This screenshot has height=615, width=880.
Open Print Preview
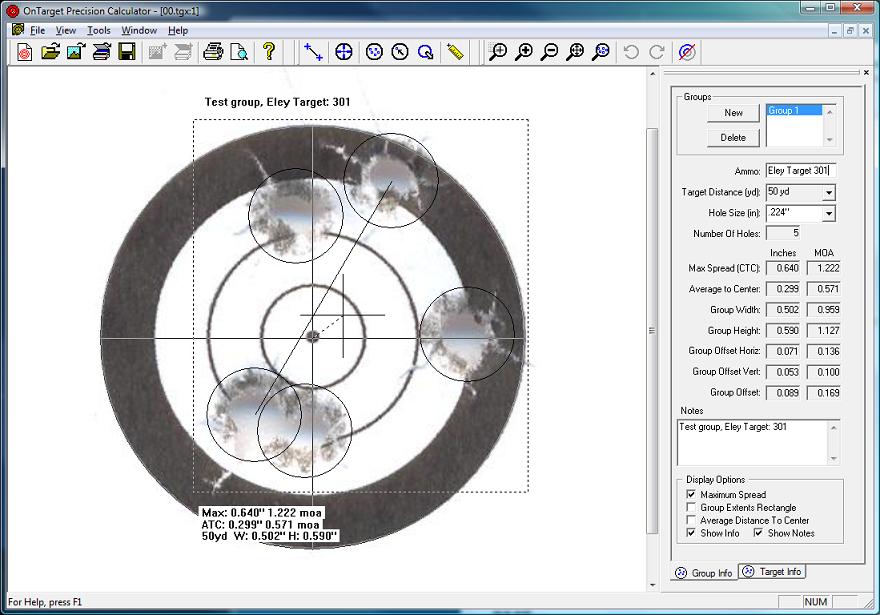237,51
